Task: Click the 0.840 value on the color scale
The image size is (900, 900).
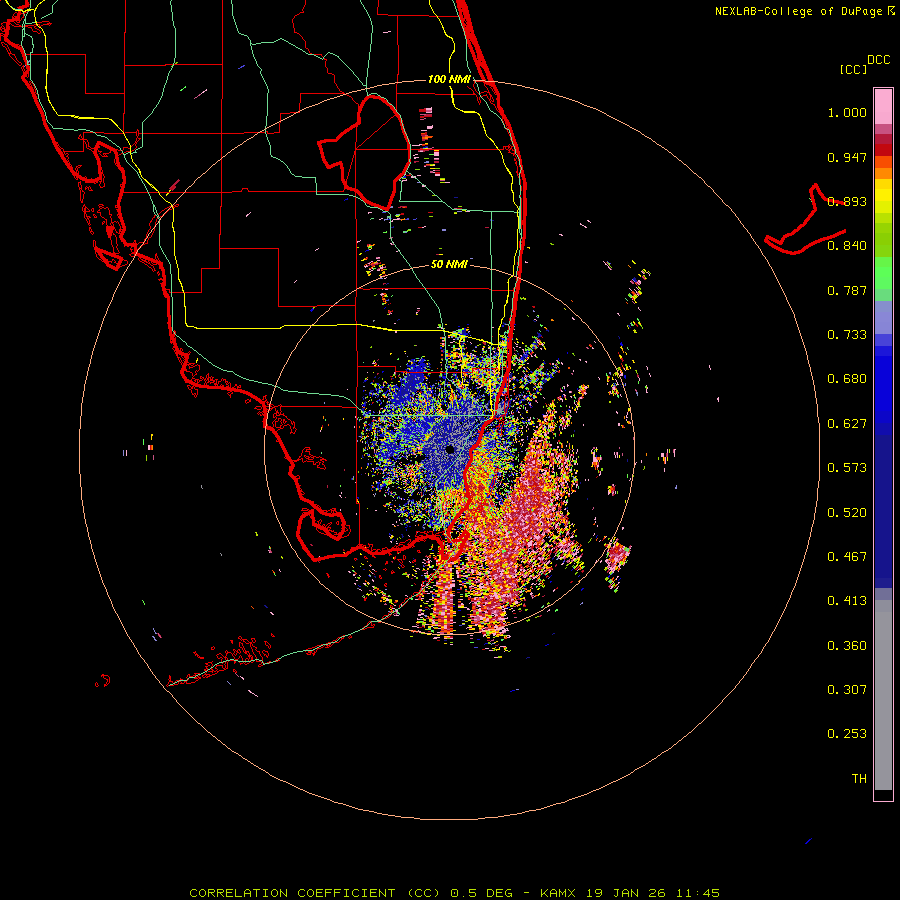Action: coord(847,246)
